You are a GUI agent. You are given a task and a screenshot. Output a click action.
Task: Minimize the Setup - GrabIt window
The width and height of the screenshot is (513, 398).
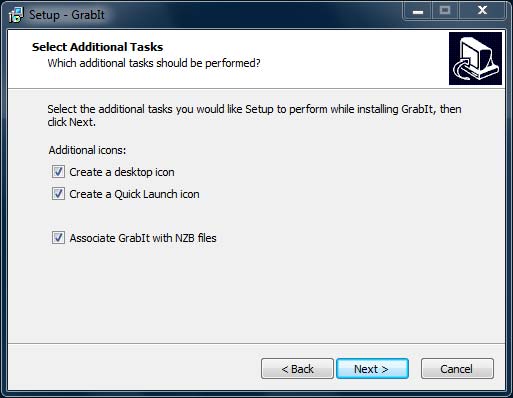418,11
